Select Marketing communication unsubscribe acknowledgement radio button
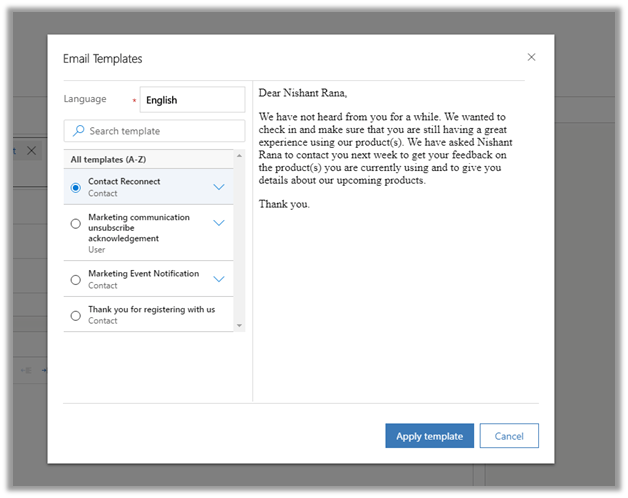The height and width of the screenshot is (498, 628). pos(76,224)
